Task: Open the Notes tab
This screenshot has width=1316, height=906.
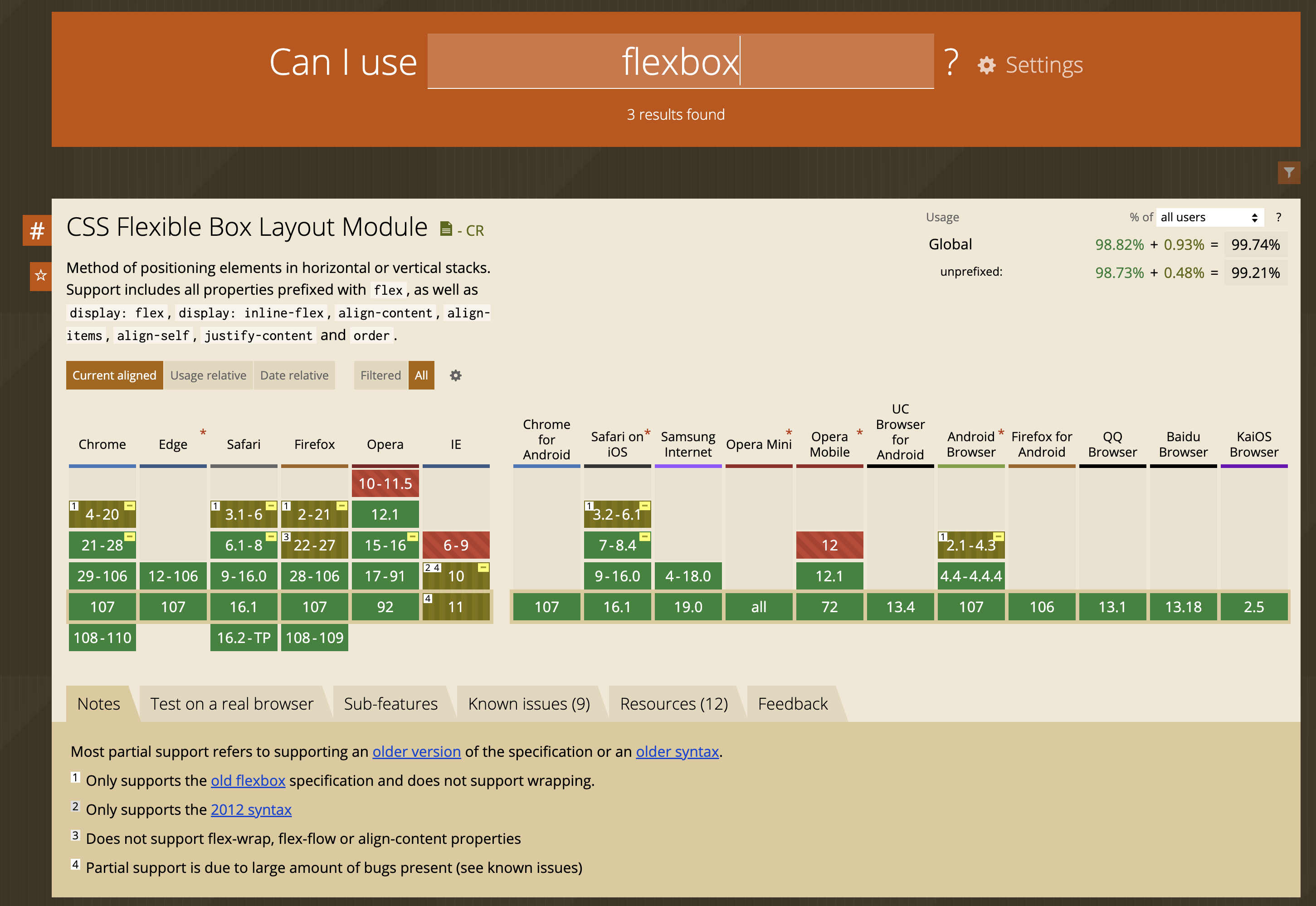Action: point(99,704)
